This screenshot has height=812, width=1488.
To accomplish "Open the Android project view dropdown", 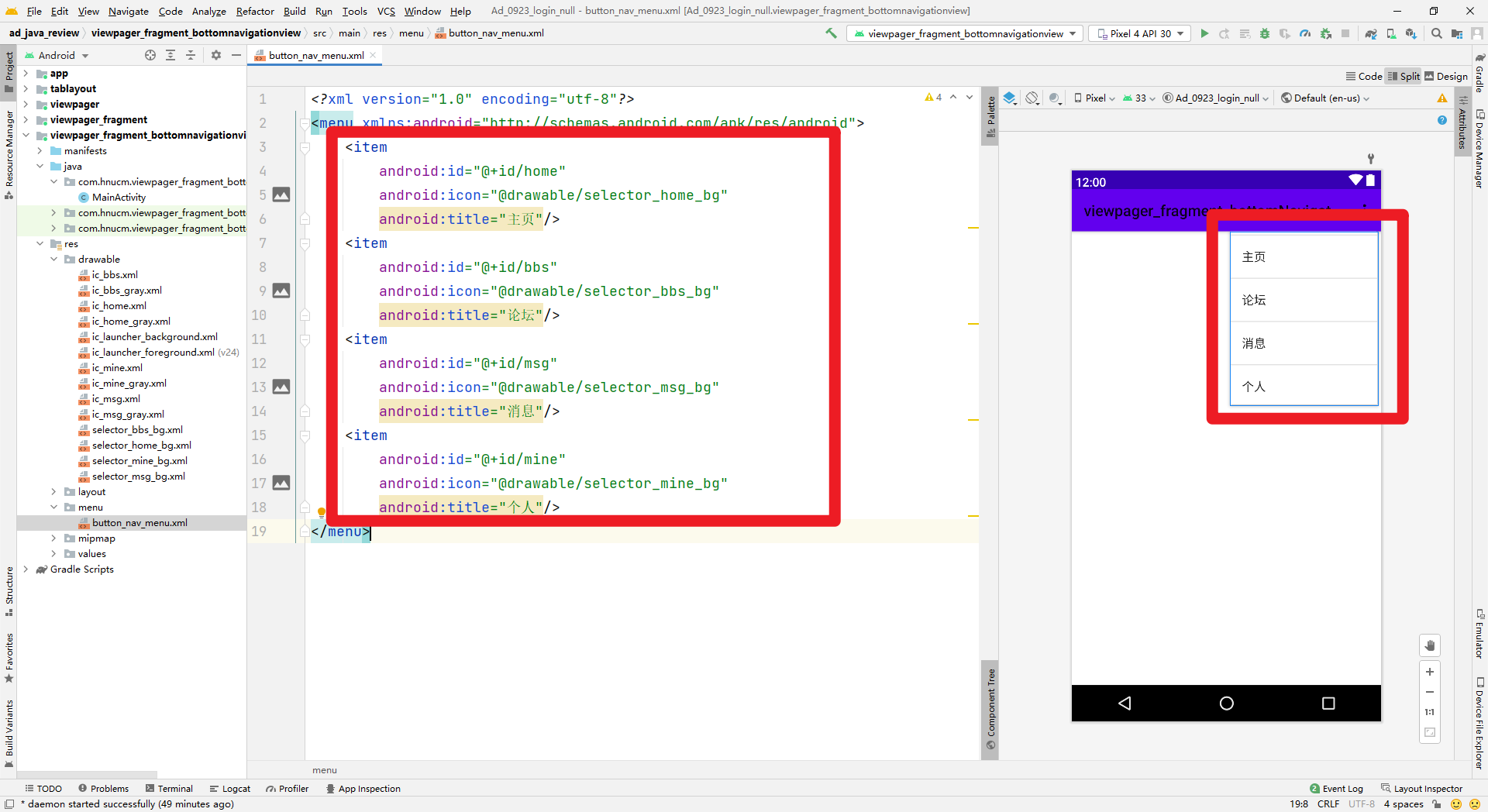I will tap(57, 55).
